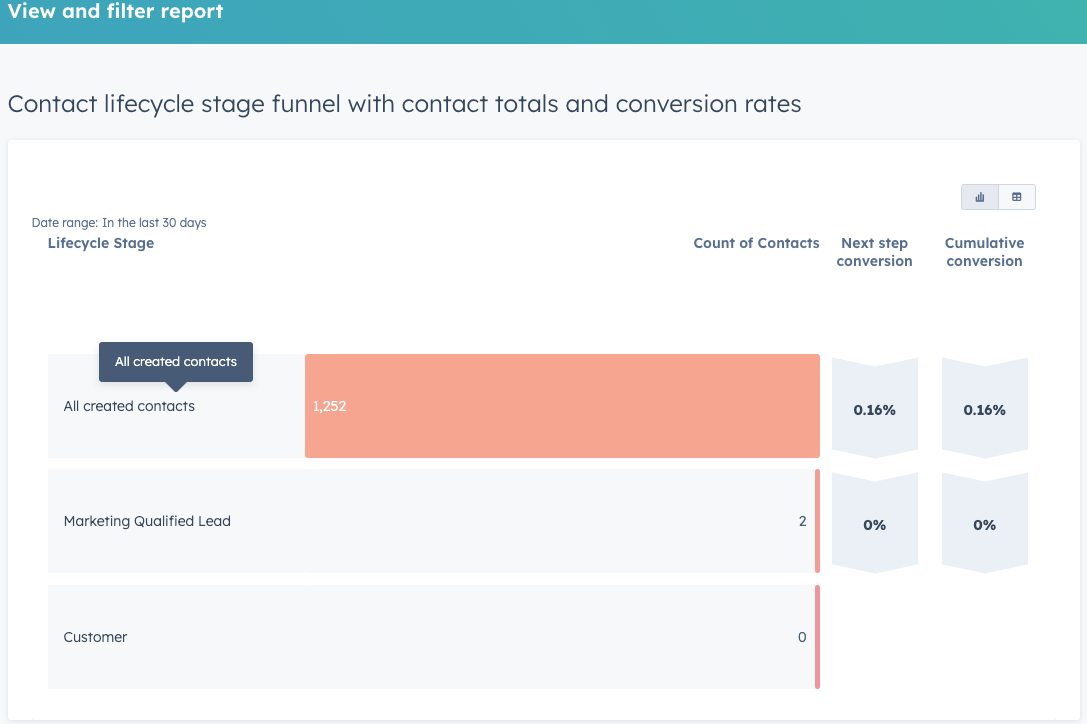Click the report title link

coord(403,104)
